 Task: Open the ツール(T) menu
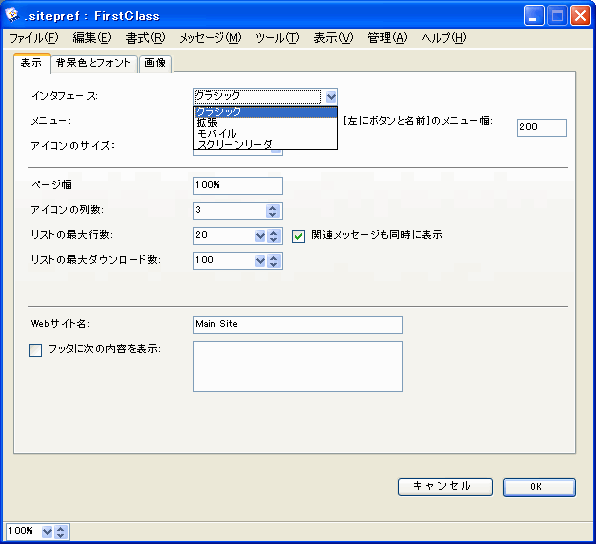click(x=277, y=38)
